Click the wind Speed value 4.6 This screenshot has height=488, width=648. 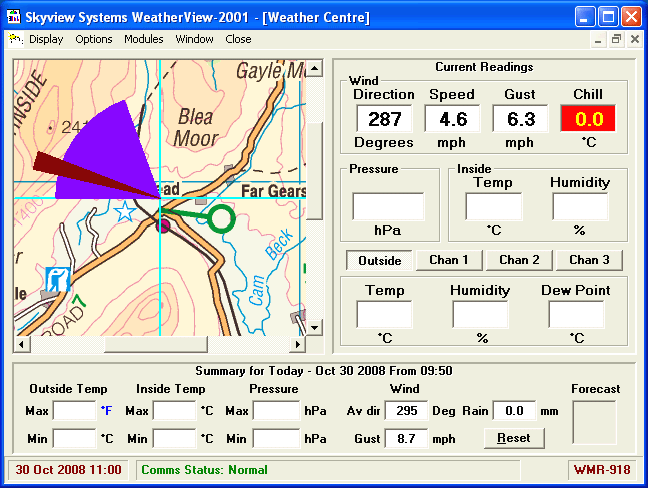tap(453, 119)
